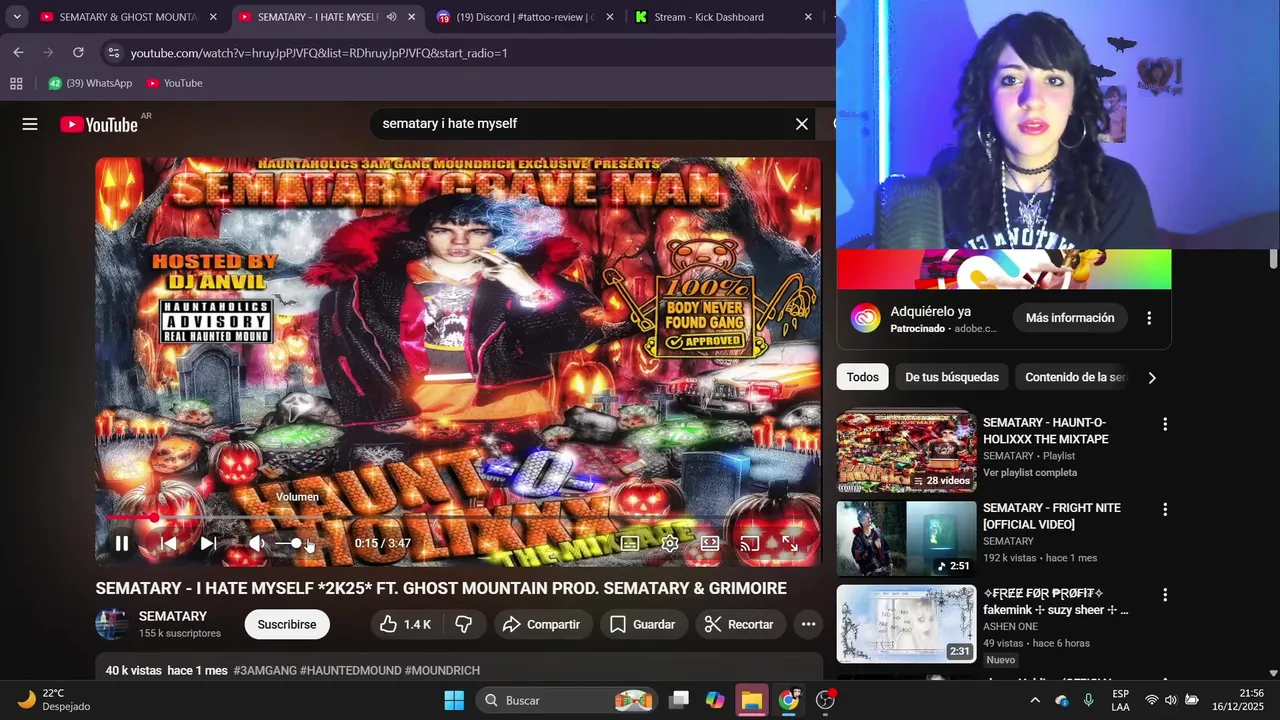Click the Compartir share button
1280x720 pixels.
[541, 624]
